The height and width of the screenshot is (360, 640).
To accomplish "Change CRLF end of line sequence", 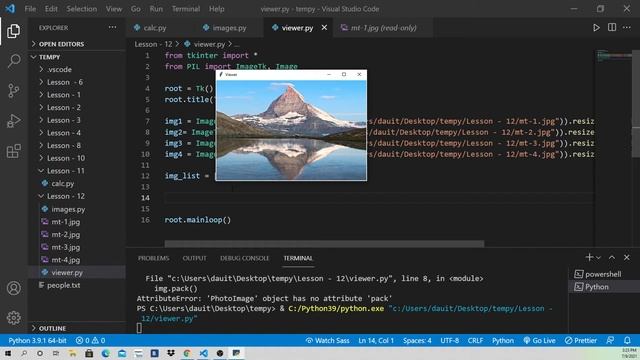I will click(475, 340).
